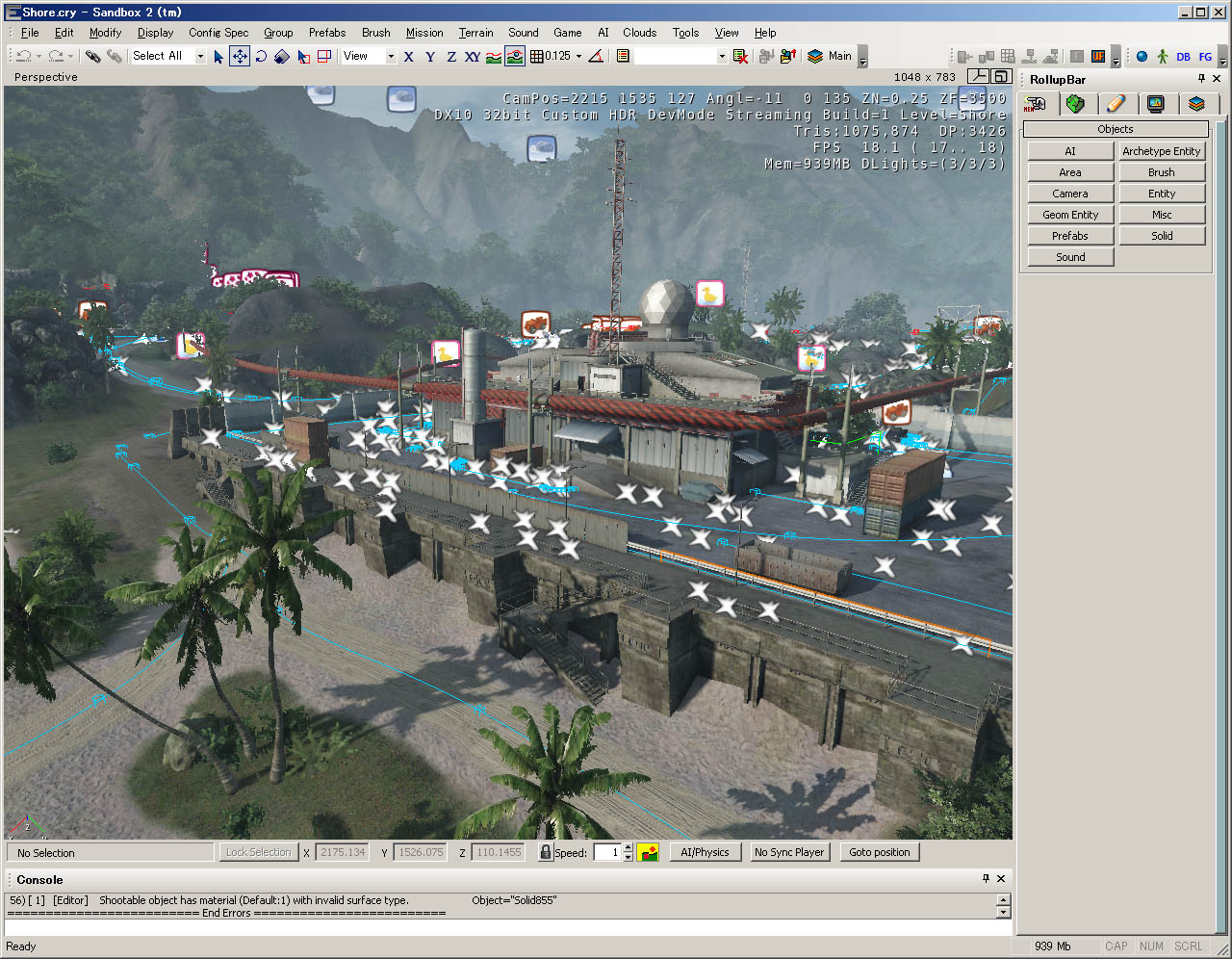This screenshot has height=959, width=1232.
Task: Click the Geom Entity object button
Action: 1070,215
